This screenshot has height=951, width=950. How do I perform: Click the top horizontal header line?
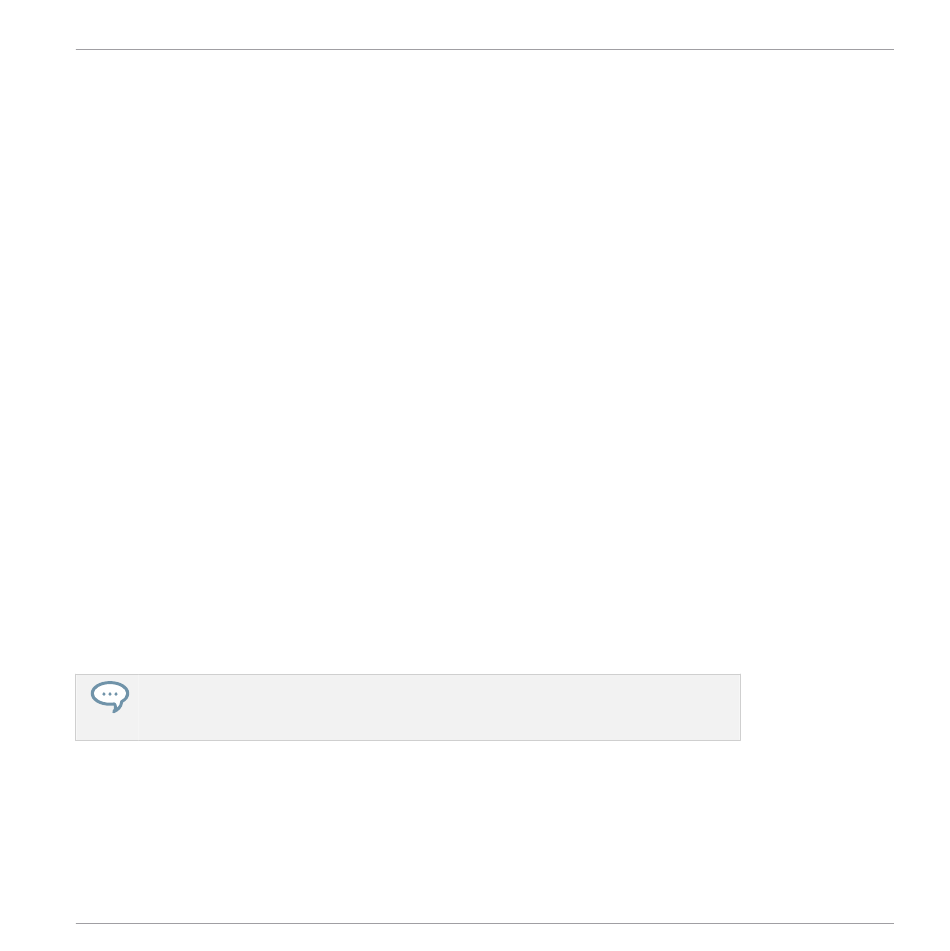pos(485,50)
